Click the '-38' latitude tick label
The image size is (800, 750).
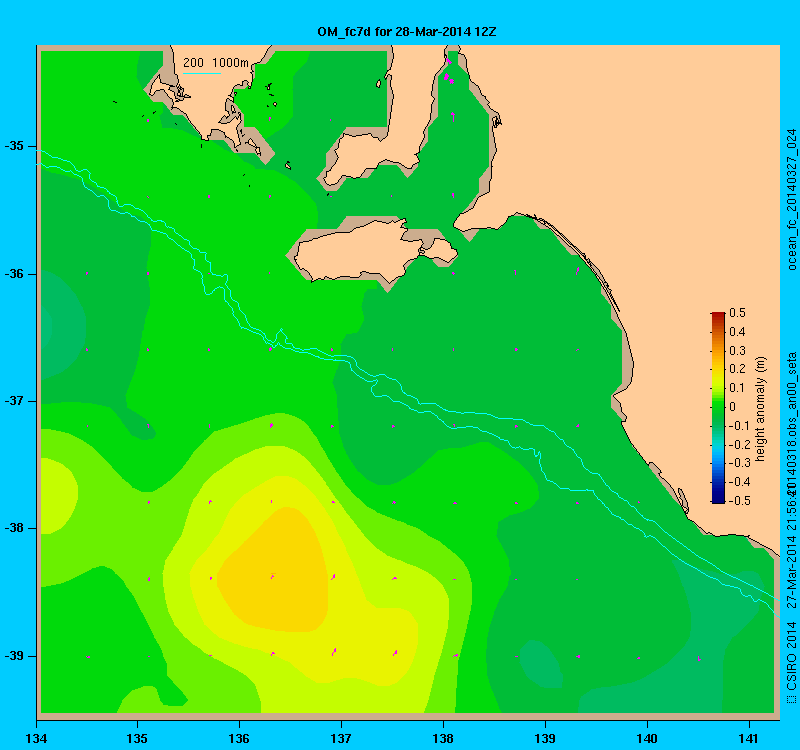point(14,528)
